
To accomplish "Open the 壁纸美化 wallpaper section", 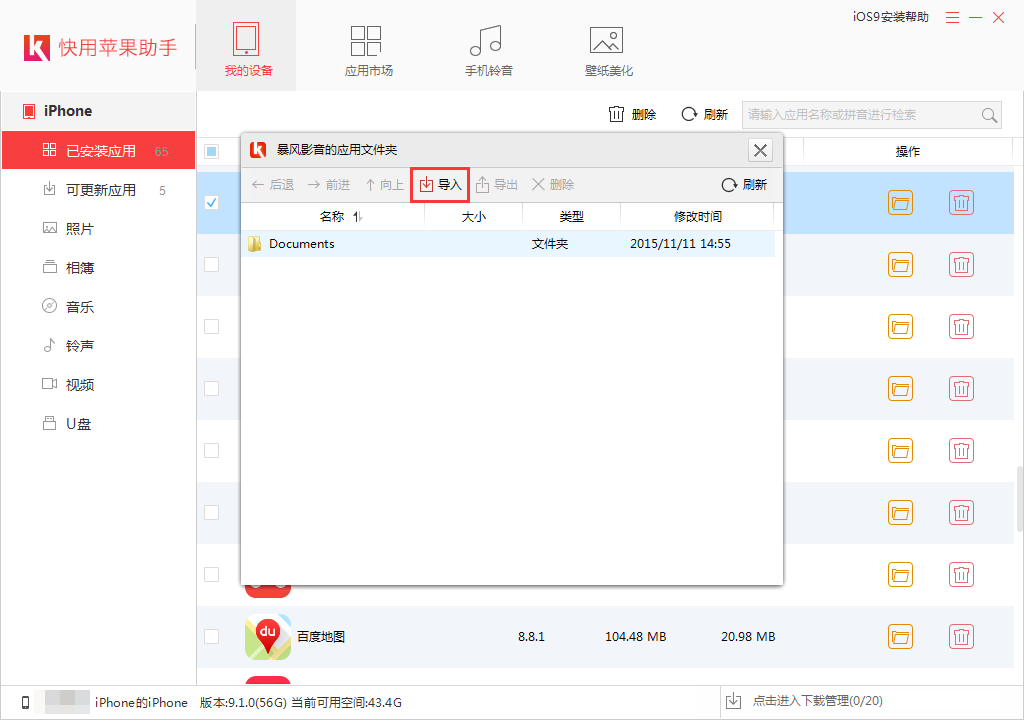I will (x=606, y=45).
